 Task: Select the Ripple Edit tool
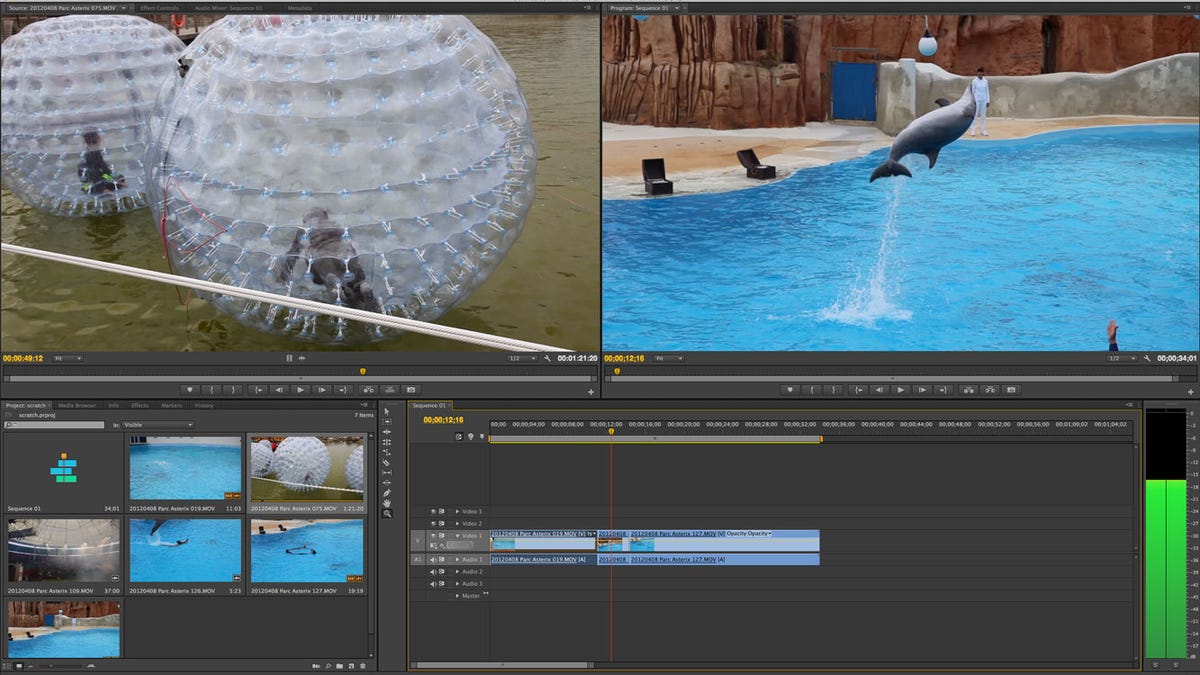[389, 432]
